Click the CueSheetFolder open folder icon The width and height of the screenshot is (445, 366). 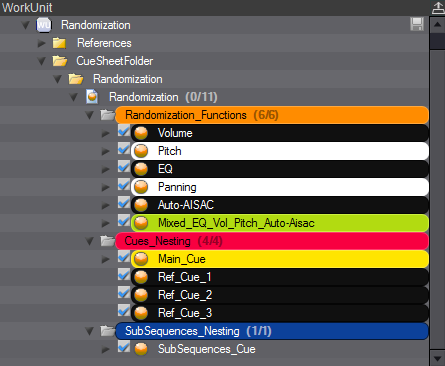tap(60, 61)
